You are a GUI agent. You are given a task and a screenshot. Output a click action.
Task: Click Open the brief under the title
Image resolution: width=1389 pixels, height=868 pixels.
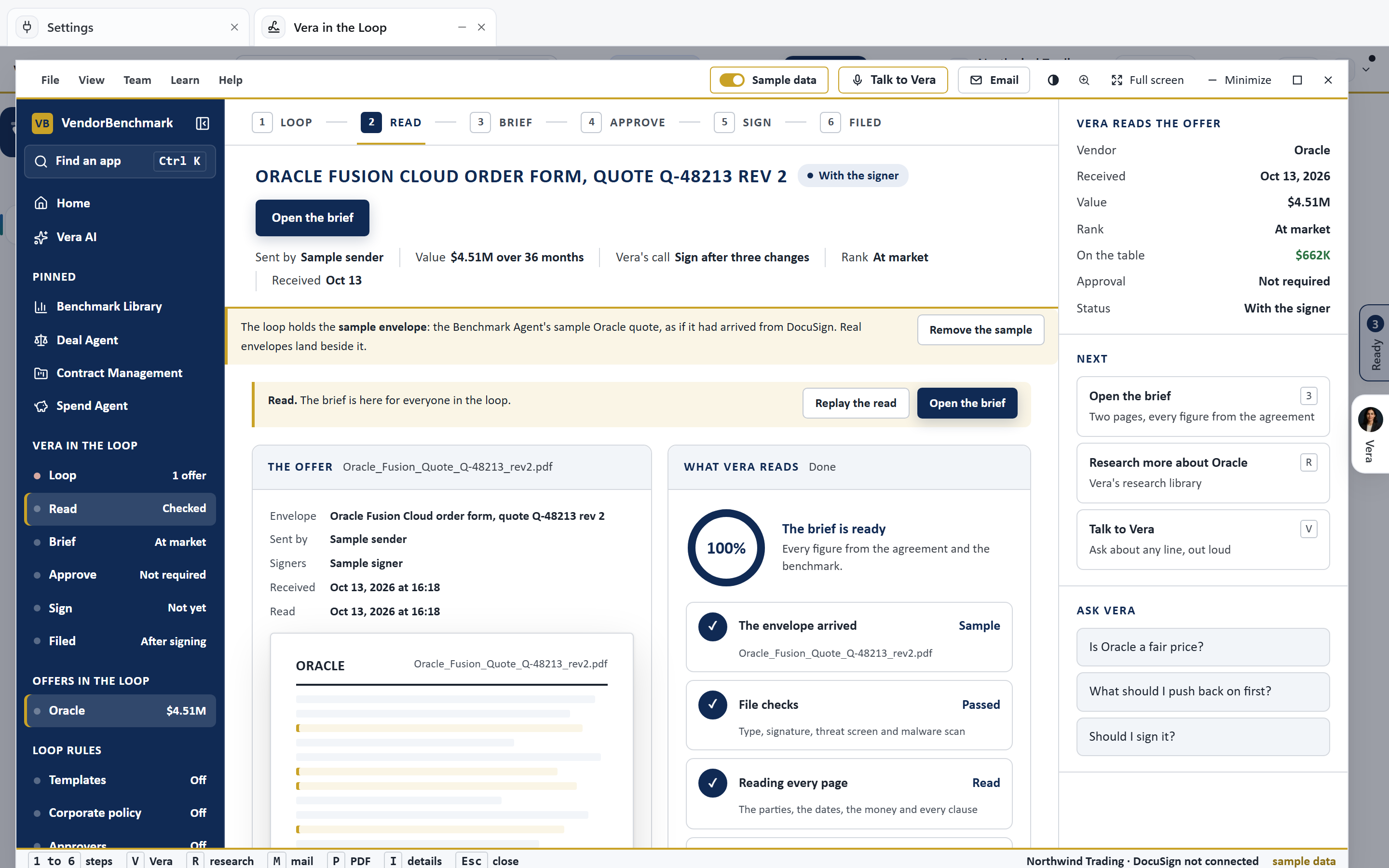312,217
